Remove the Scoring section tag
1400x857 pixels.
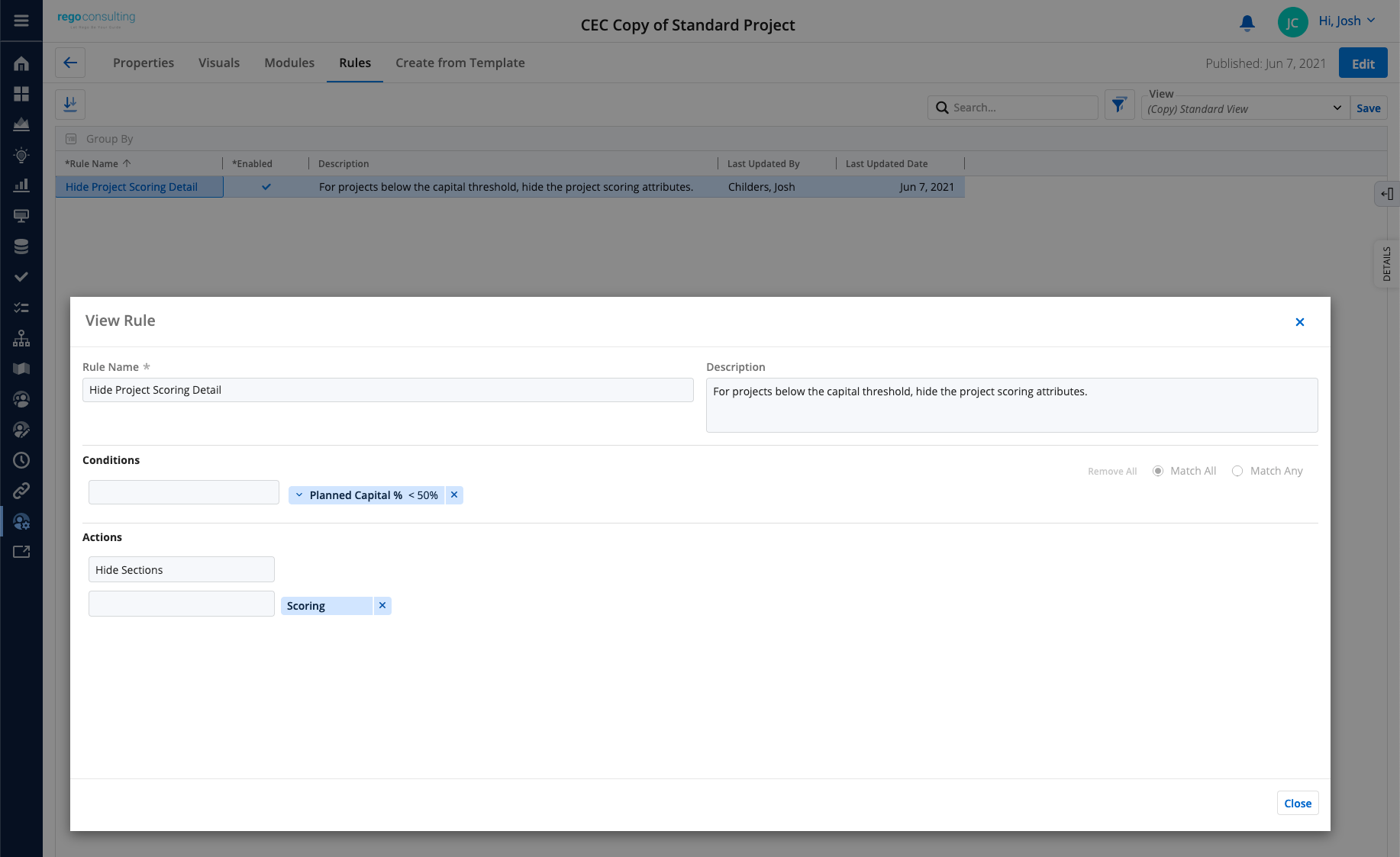pos(382,605)
